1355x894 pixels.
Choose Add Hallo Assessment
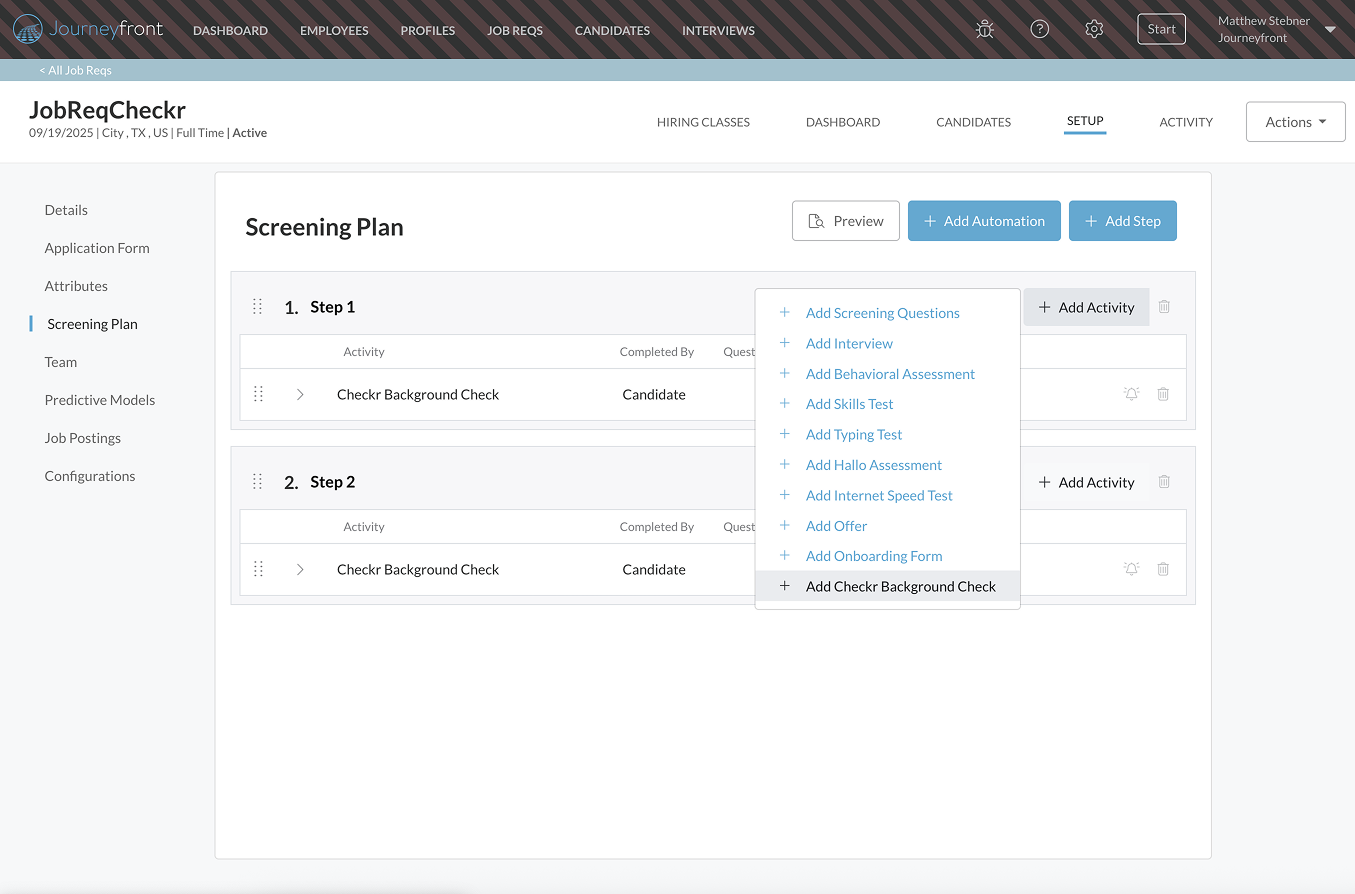coord(887,465)
